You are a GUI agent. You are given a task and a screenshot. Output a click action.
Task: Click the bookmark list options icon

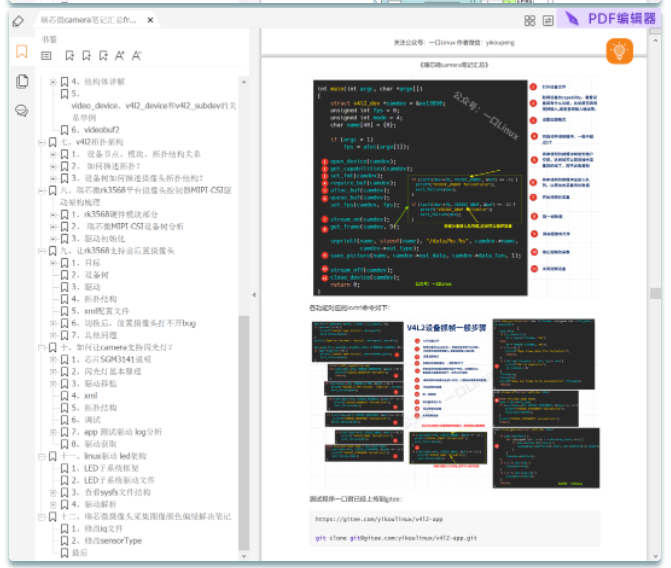[x=46, y=56]
